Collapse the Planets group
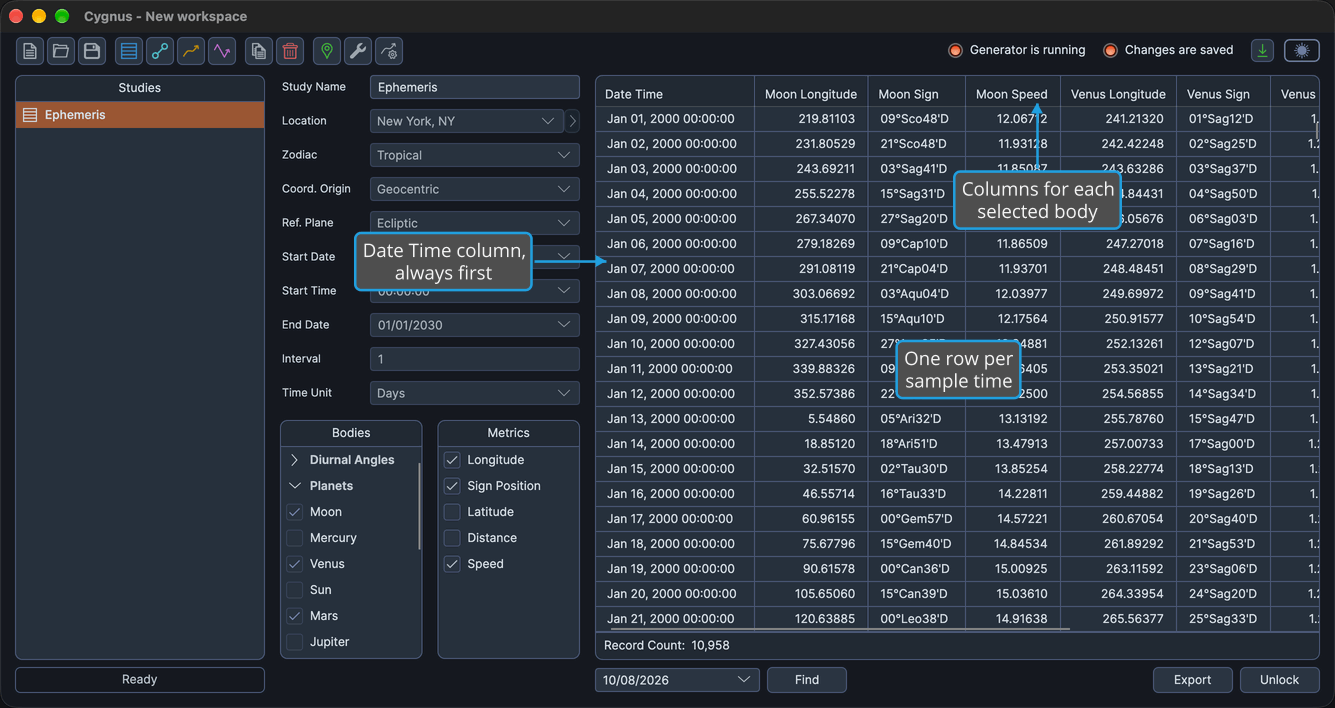1335x708 pixels. pyautogui.click(x=295, y=486)
